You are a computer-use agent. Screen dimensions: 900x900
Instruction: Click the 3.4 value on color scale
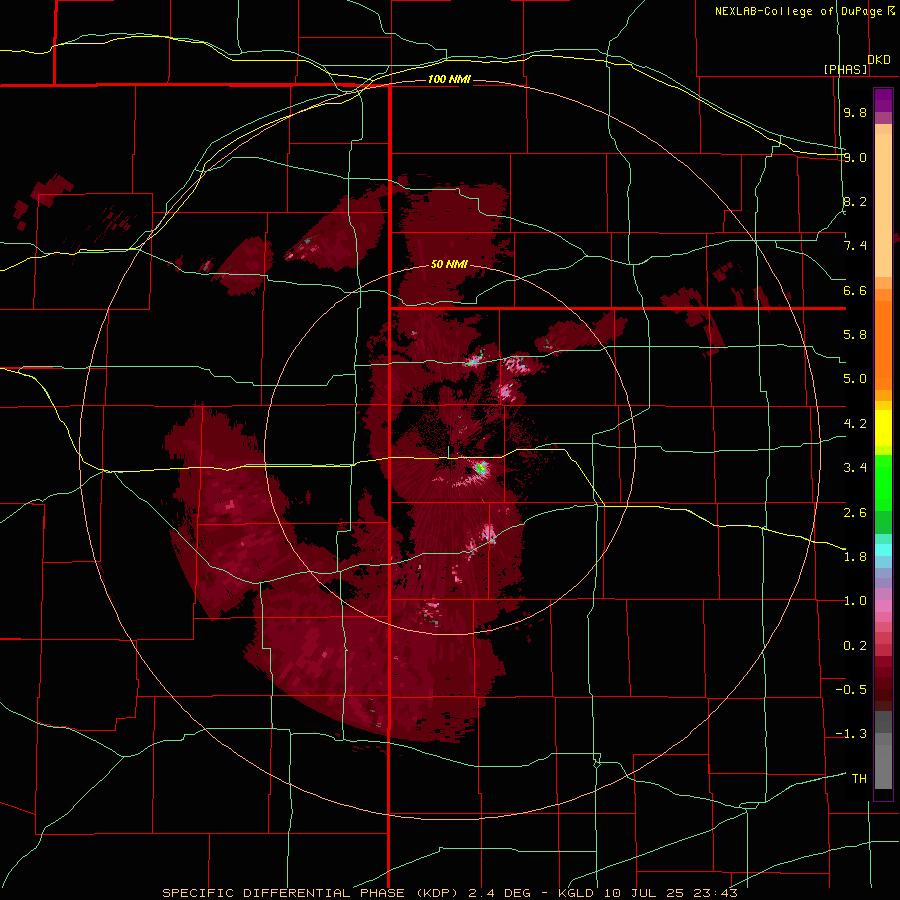855,468
